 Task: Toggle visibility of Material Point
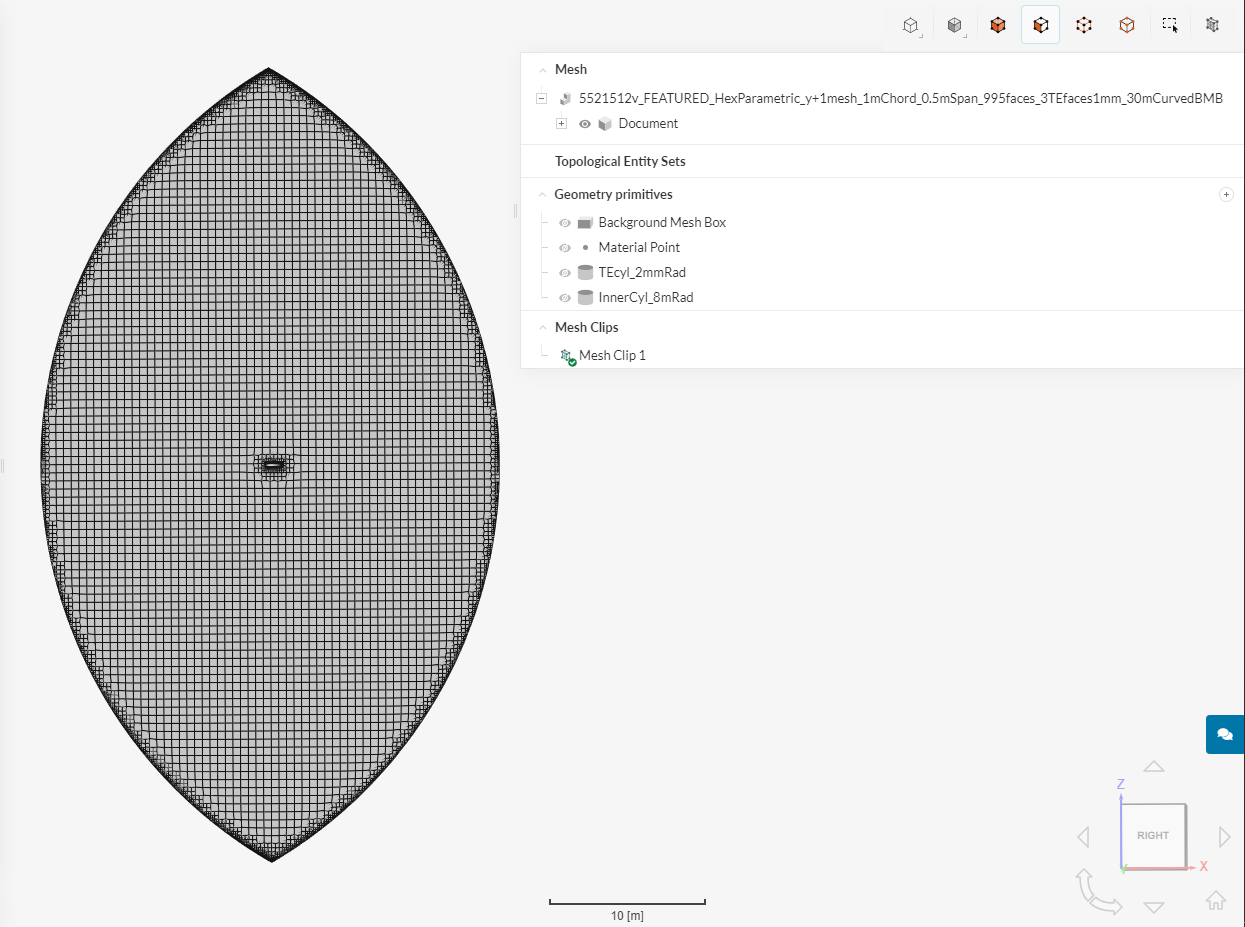click(565, 248)
